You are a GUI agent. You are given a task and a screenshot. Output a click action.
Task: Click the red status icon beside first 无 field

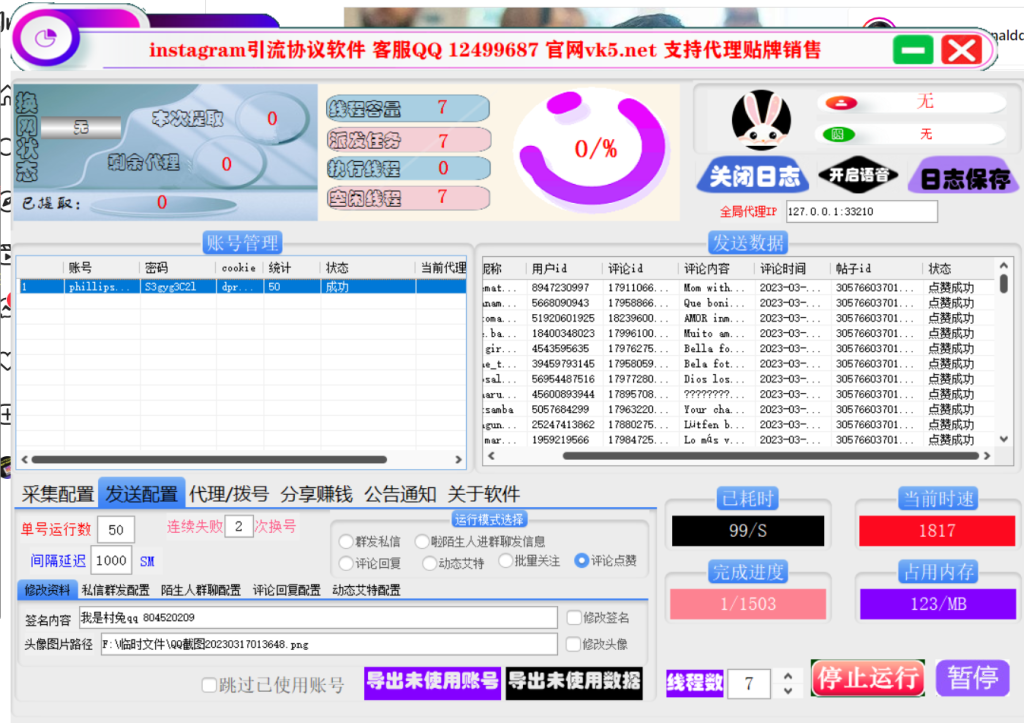[x=842, y=101]
